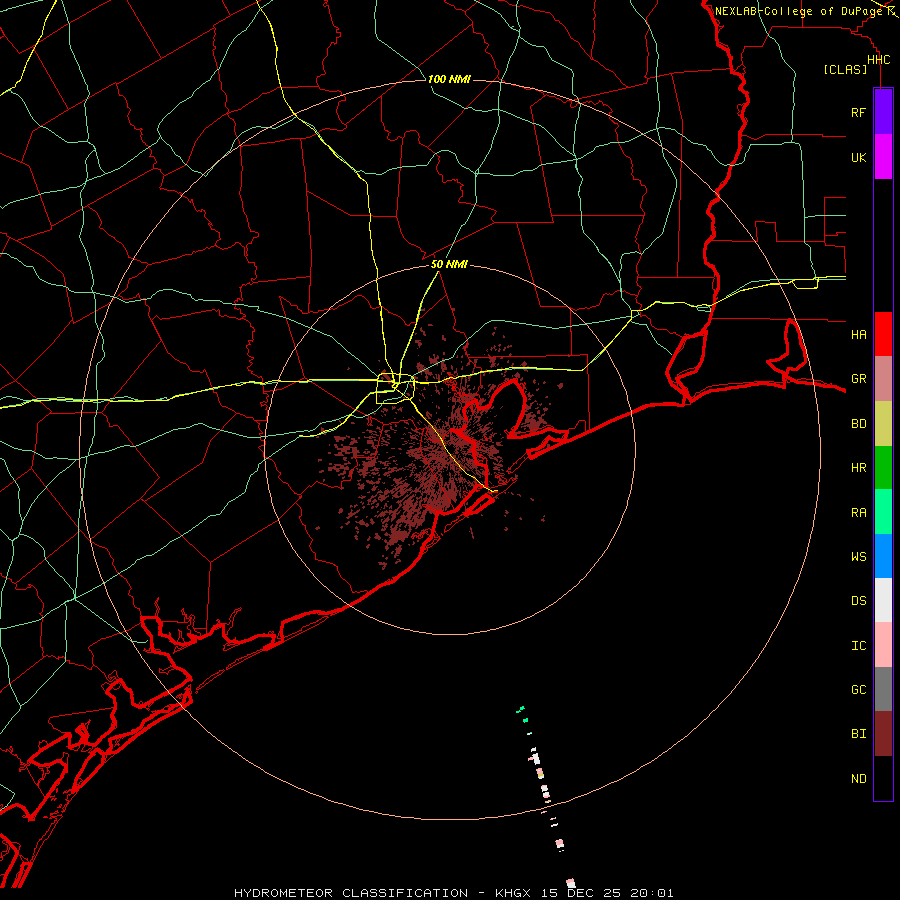Pick the RA light green legend swatch
The height and width of the screenshot is (900, 900).
pos(883,512)
